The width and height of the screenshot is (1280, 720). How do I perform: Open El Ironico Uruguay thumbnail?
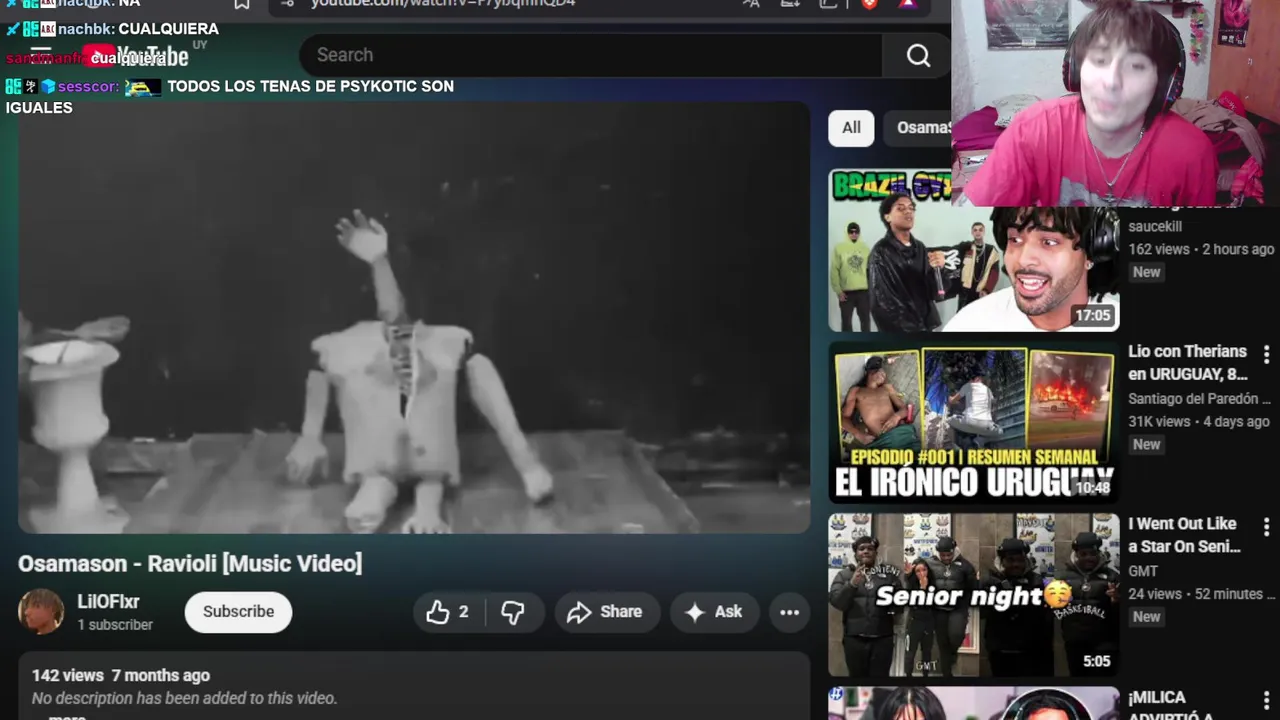click(973, 423)
